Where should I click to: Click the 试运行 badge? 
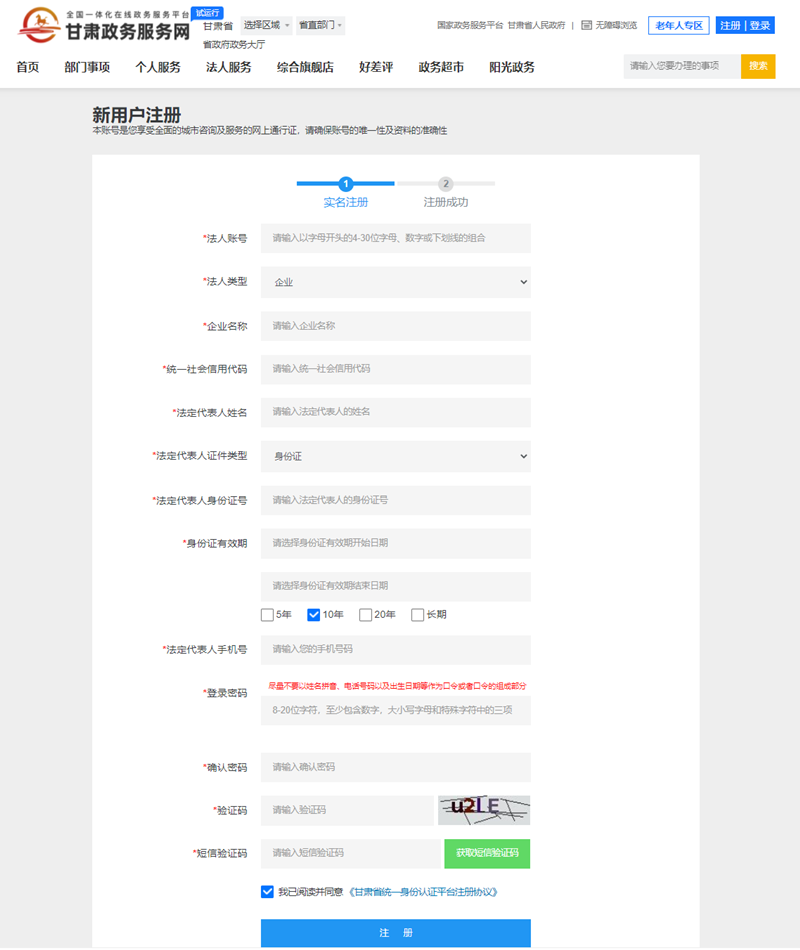(x=207, y=12)
